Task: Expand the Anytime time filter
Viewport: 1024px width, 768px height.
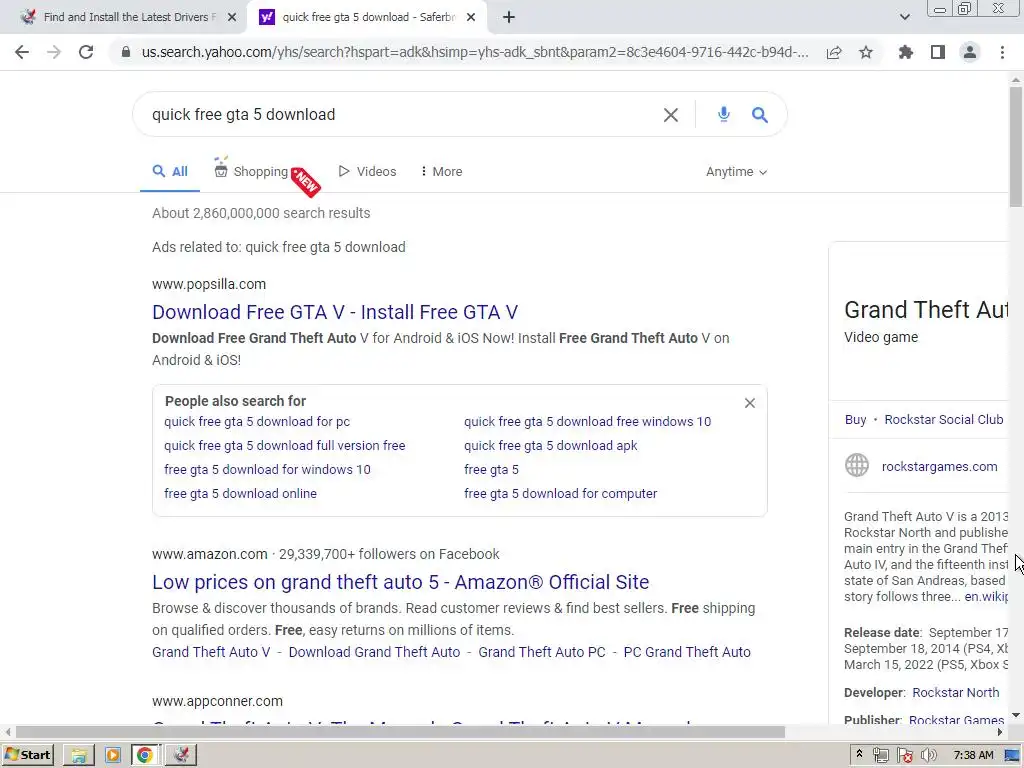Action: 736,172
